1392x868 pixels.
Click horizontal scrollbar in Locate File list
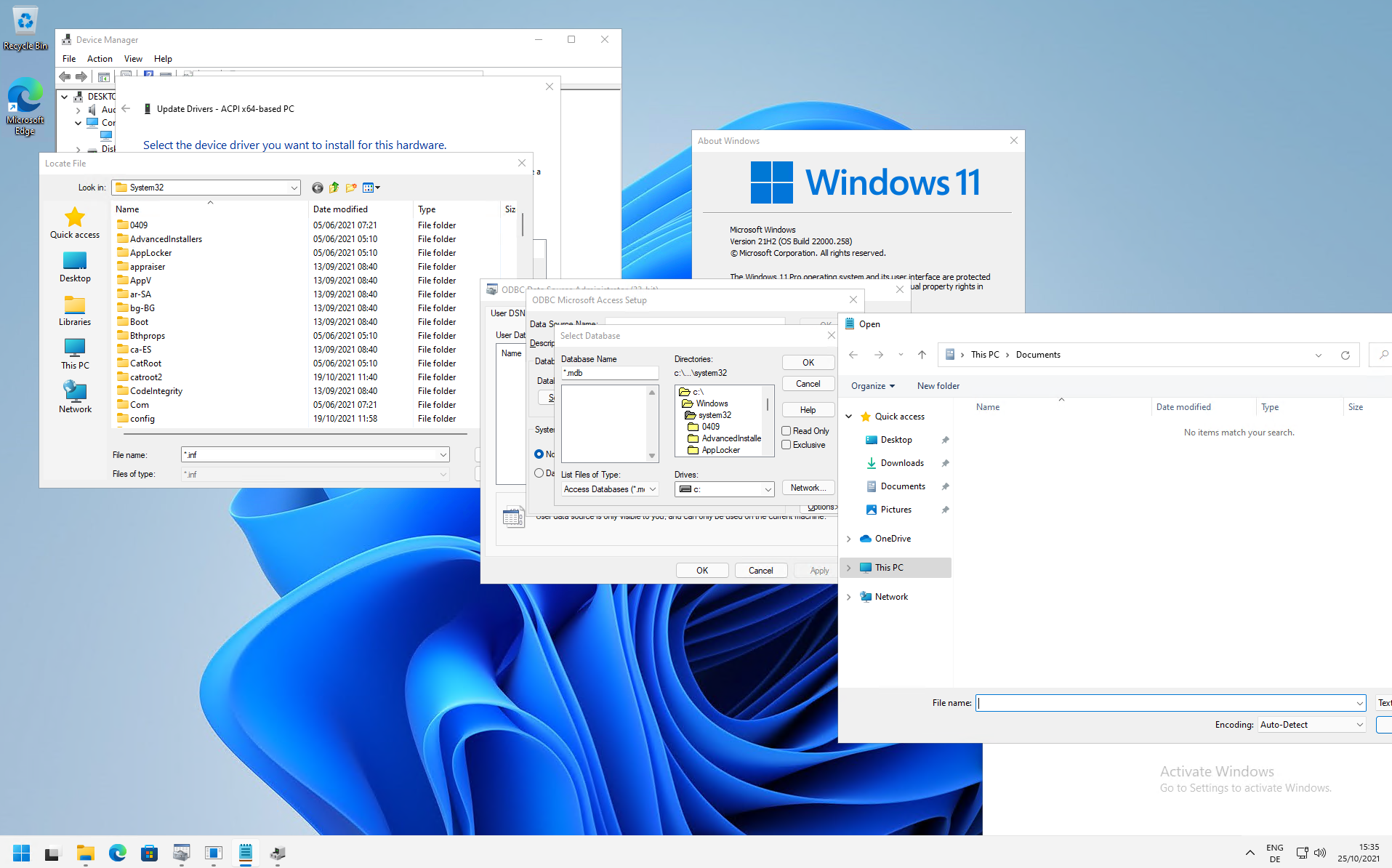tap(294, 433)
